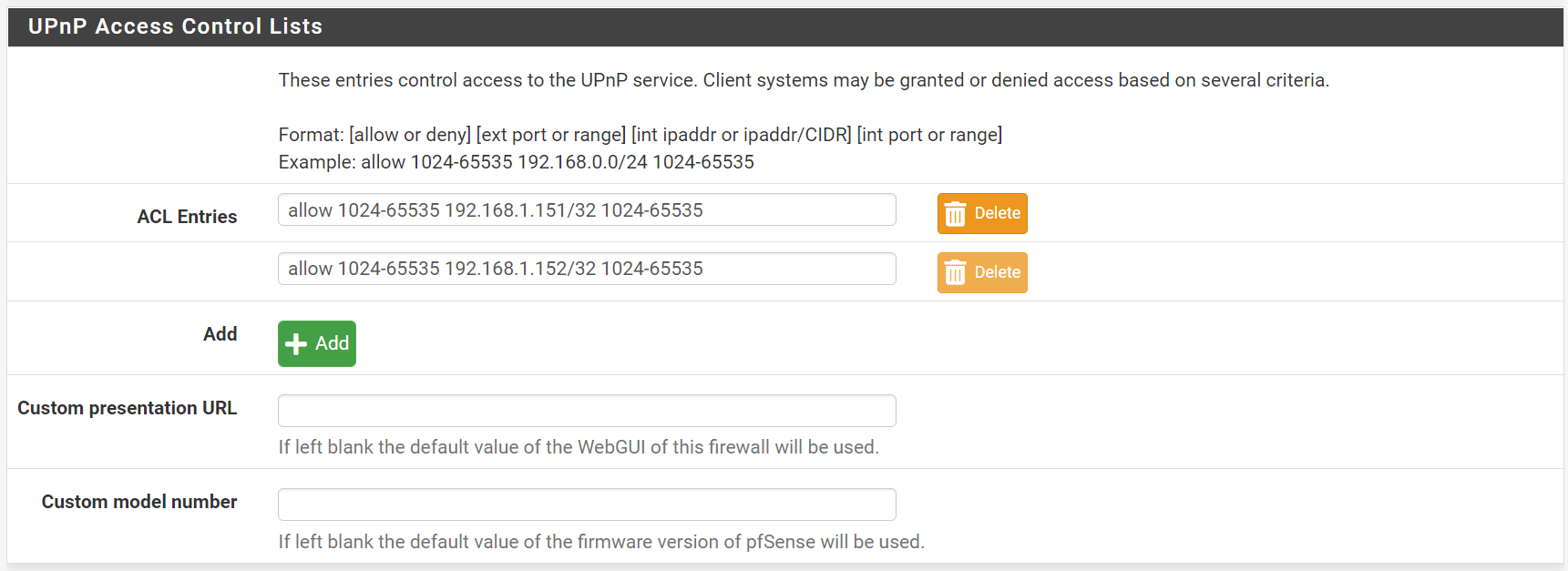The height and width of the screenshot is (571, 1568).
Task: Select the ACL entry containing 192.168.1.152/32
Action: coord(586,269)
